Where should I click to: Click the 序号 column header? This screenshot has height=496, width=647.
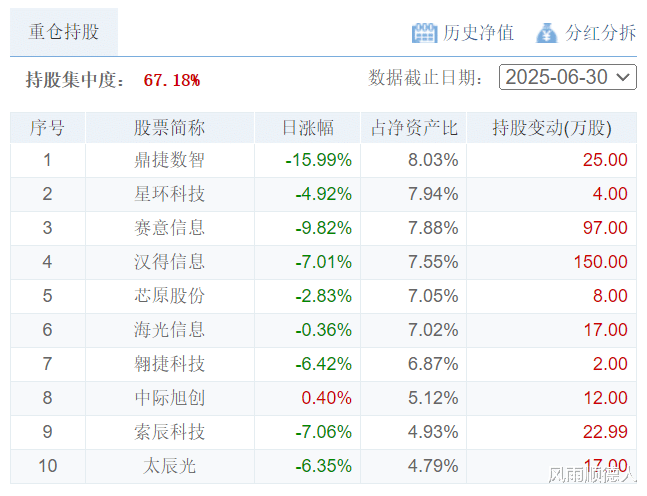[47, 128]
